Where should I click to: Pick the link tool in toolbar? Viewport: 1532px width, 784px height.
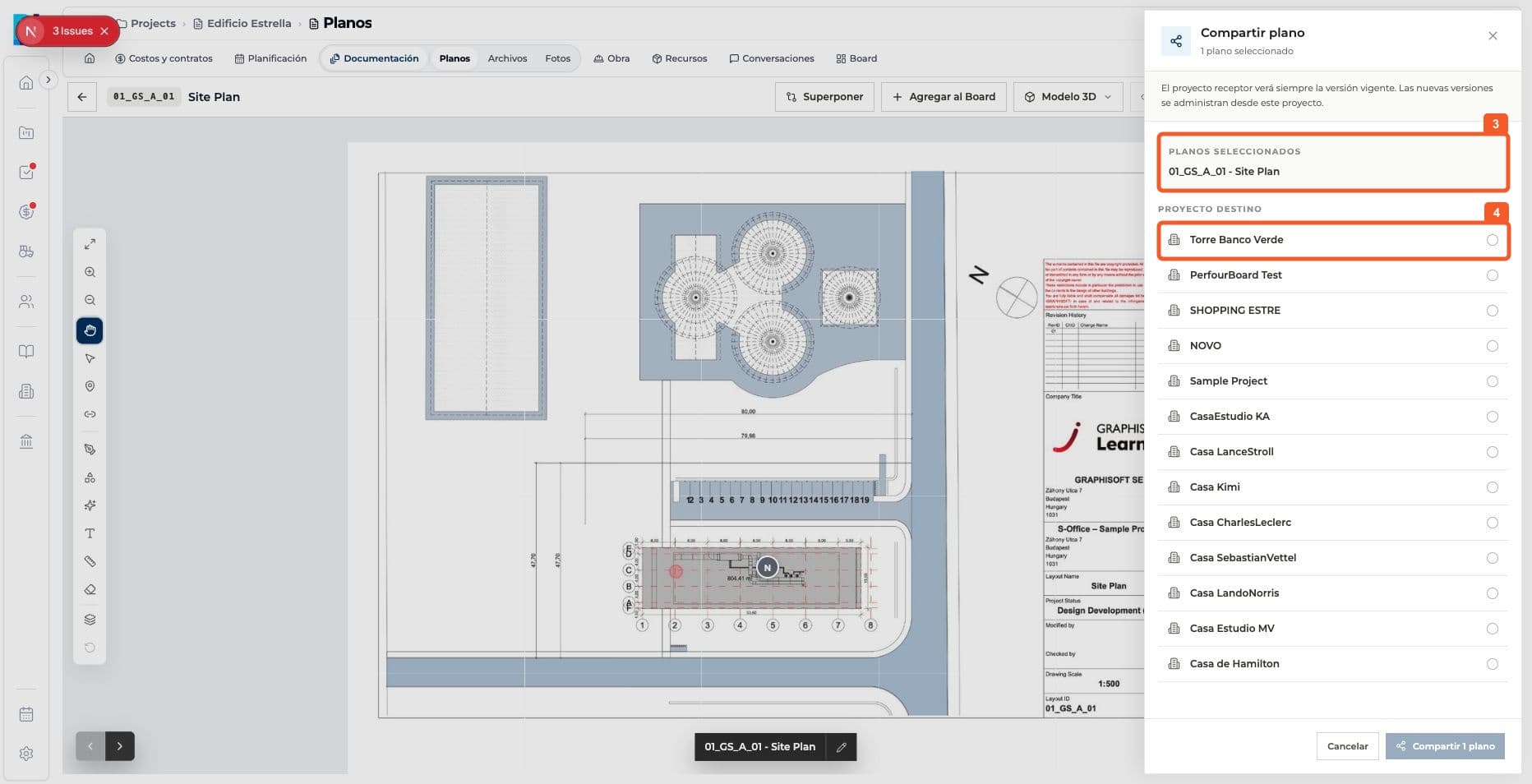click(x=90, y=414)
